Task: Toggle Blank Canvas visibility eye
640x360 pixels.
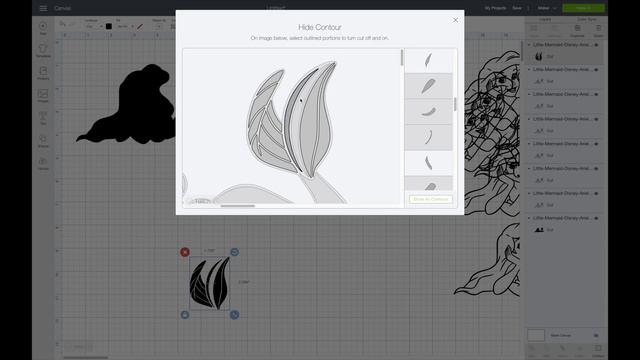Action: (596, 335)
